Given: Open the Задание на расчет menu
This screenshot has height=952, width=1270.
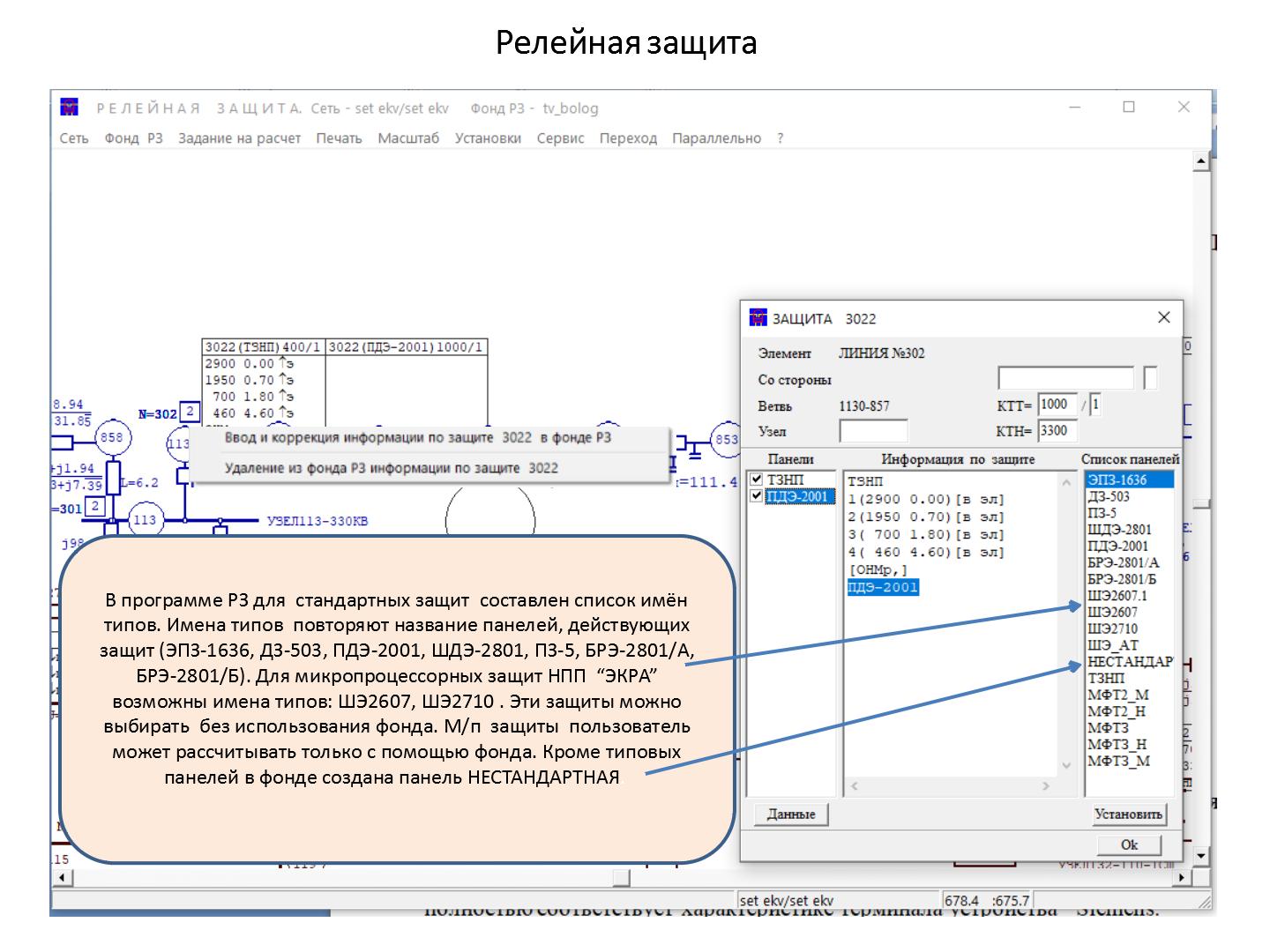Looking at the screenshot, I should pyautogui.click(x=239, y=138).
